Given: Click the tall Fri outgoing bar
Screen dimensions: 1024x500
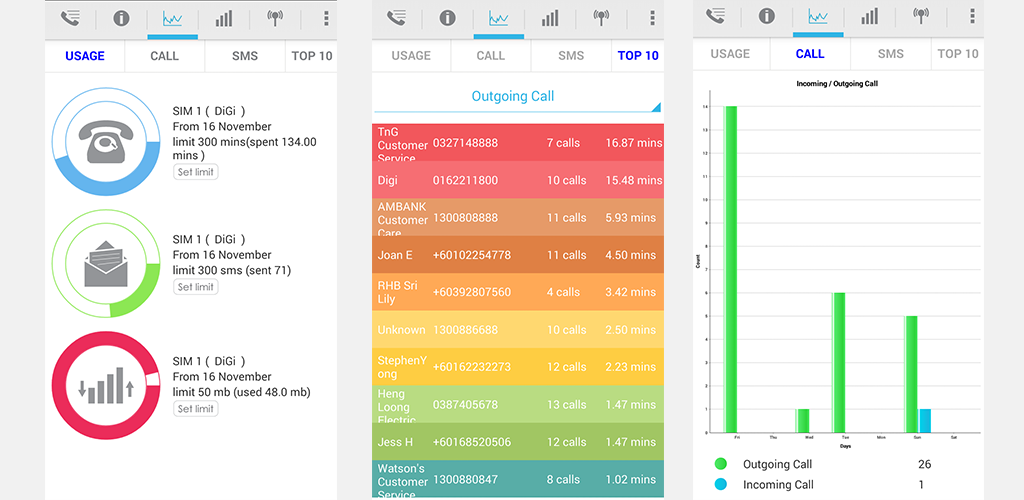Looking at the screenshot, I should [731, 269].
